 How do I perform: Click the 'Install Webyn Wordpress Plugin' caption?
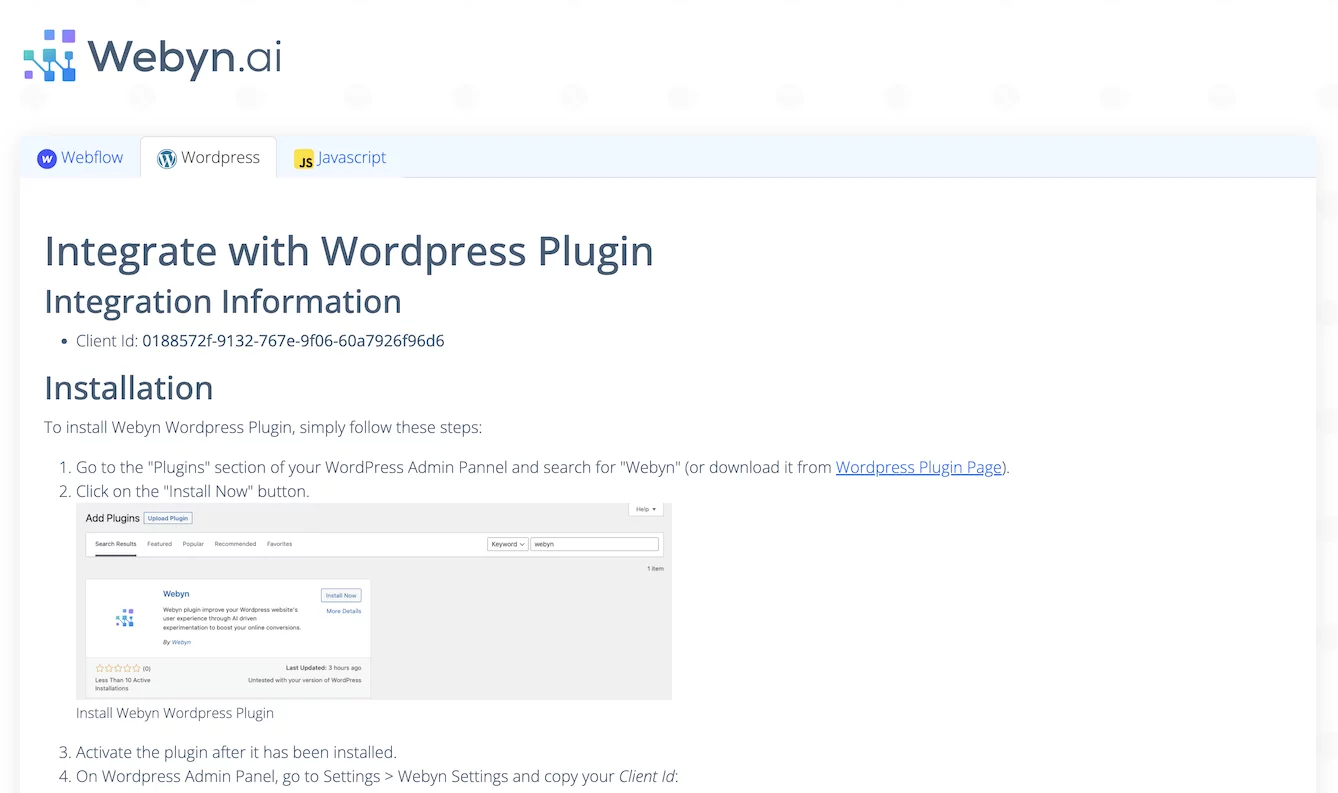(x=175, y=713)
